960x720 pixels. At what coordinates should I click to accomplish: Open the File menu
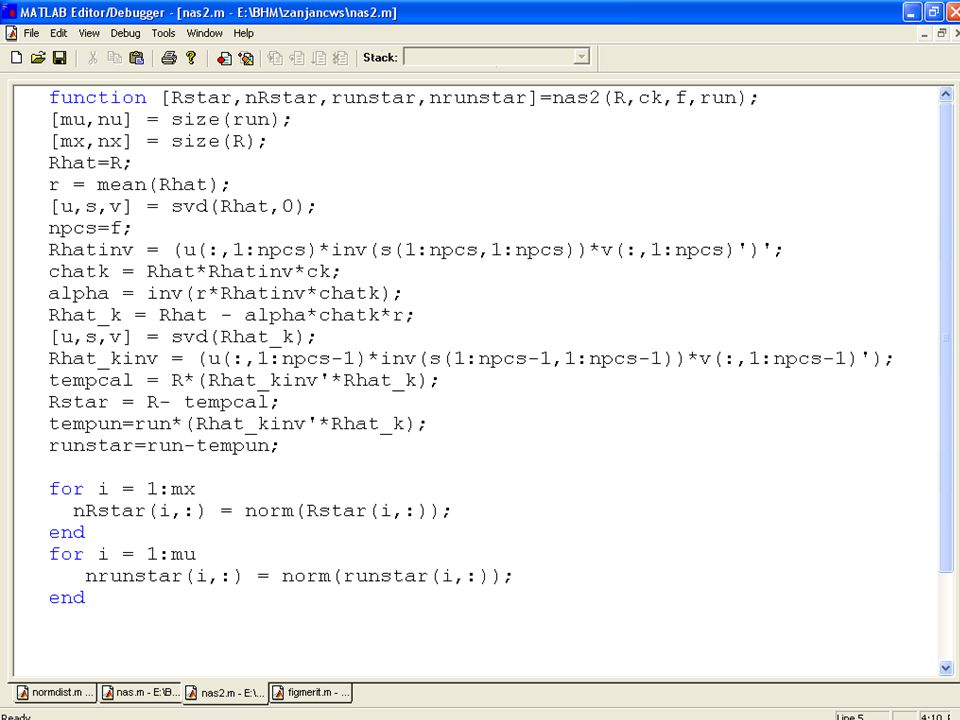click(x=31, y=33)
